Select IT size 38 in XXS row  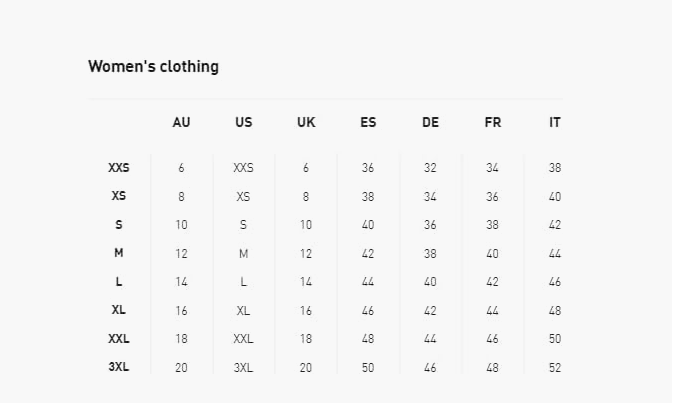(555, 169)
